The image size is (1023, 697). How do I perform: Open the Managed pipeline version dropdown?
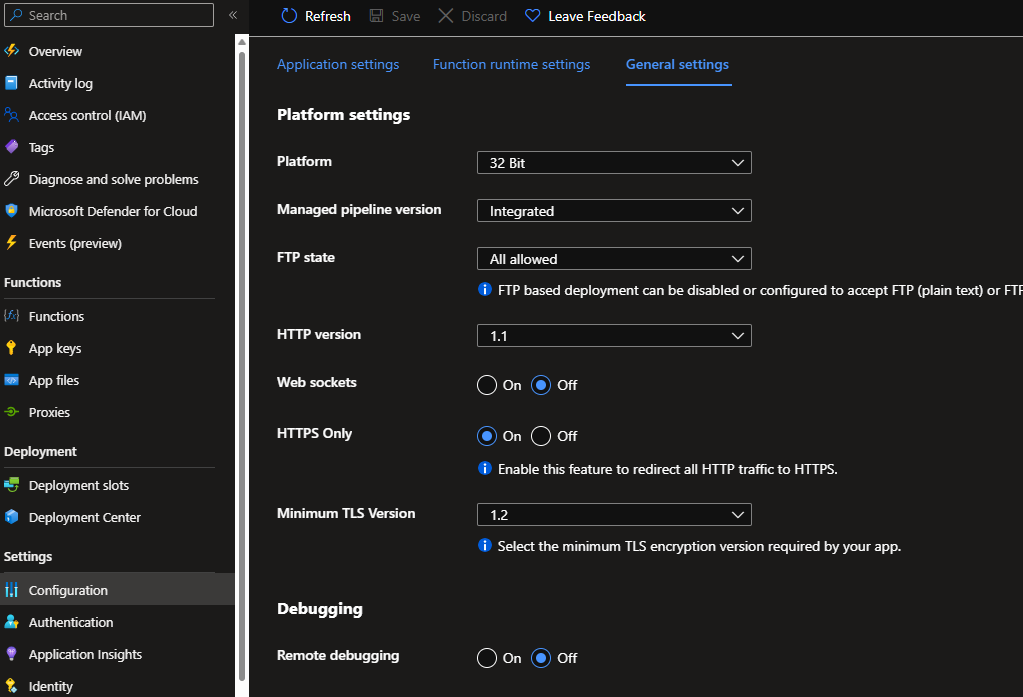pyautogui.click(x=614, y=211)
